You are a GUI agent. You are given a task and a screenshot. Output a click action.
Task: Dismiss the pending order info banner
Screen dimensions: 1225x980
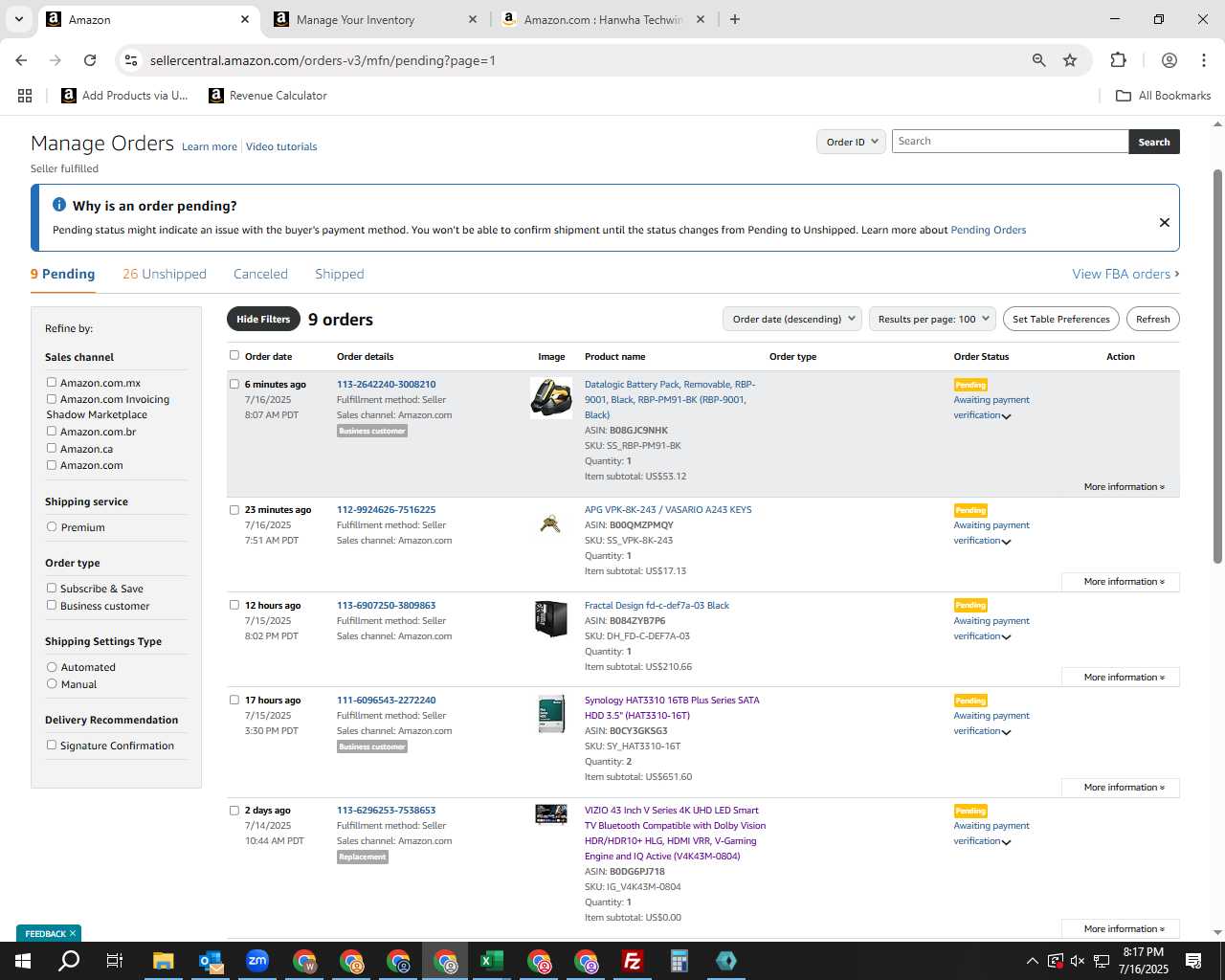(1165, 222)
